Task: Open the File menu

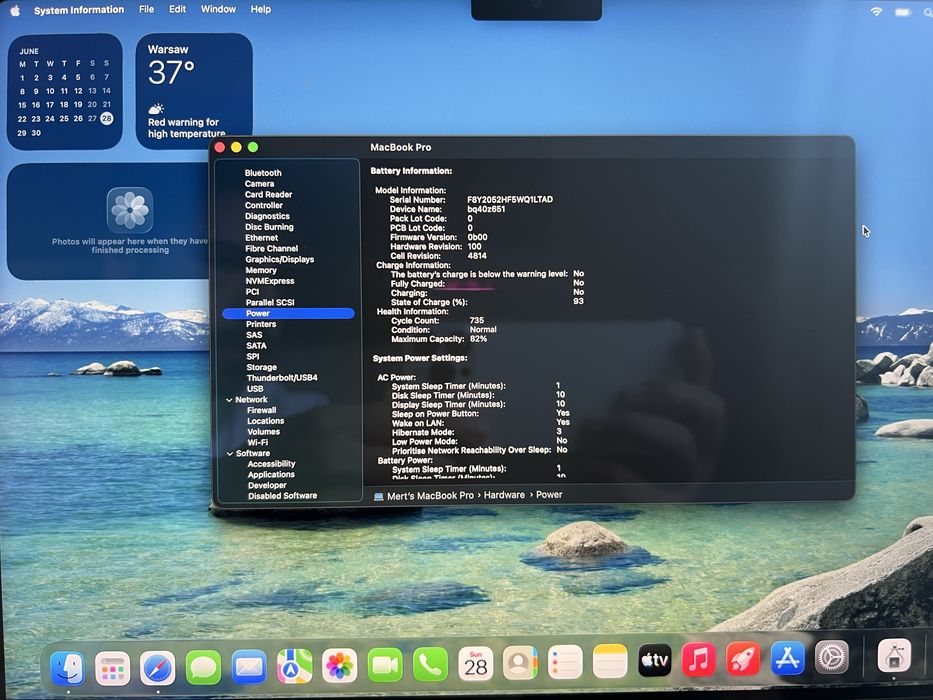Action: (x=146, y=9)
